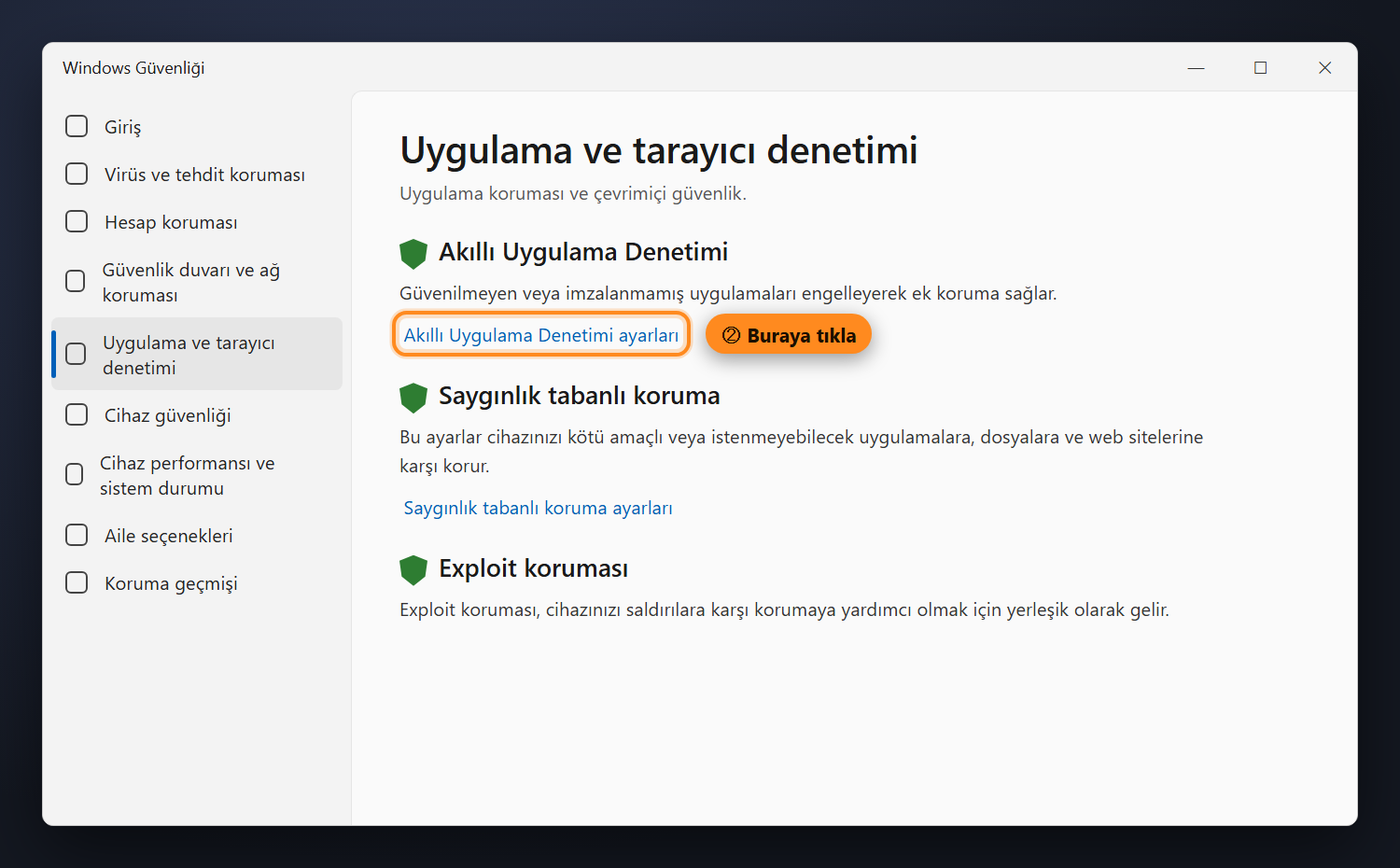This screenshot has height=868, width=1400.
Task: Open Saygınlık tabanlı koruma ayarları link
Action: click(538, 508)
